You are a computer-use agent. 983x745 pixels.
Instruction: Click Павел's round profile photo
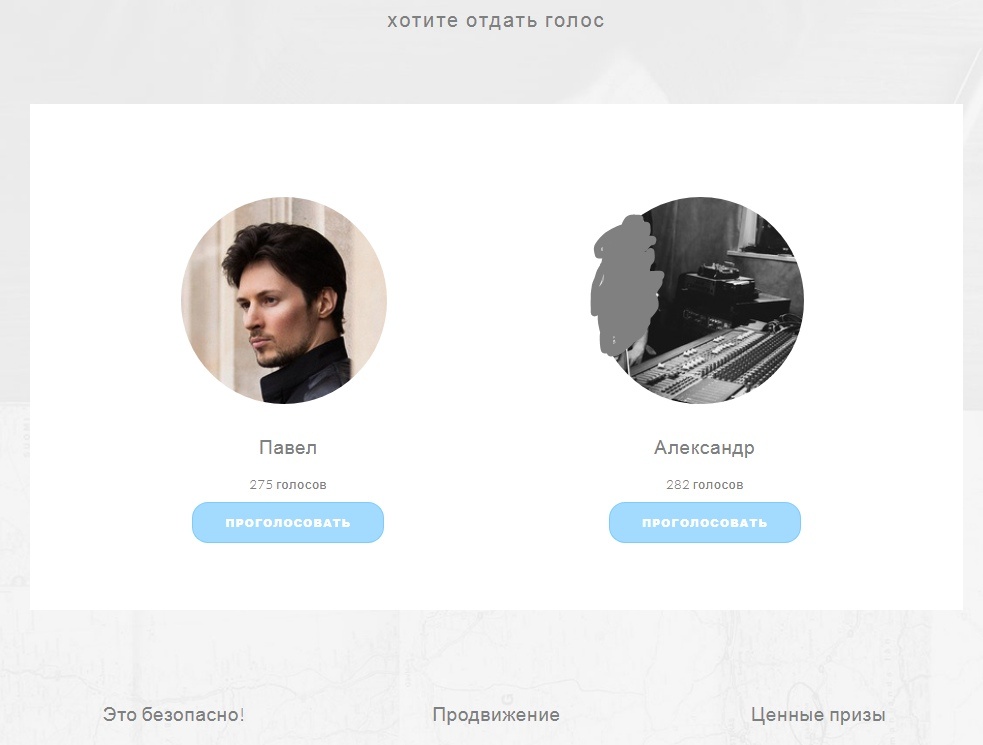point(284,300)
